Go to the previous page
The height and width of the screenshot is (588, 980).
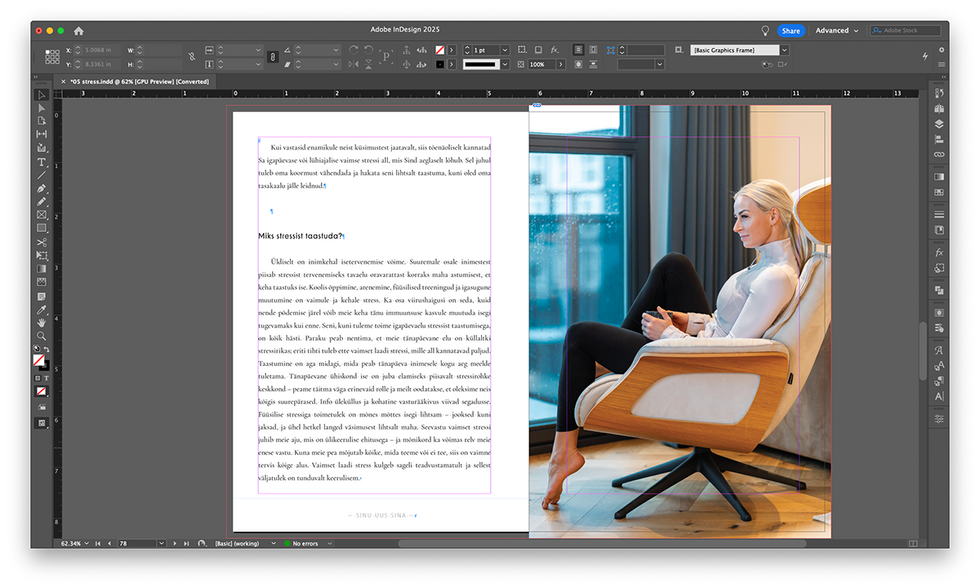109,544
